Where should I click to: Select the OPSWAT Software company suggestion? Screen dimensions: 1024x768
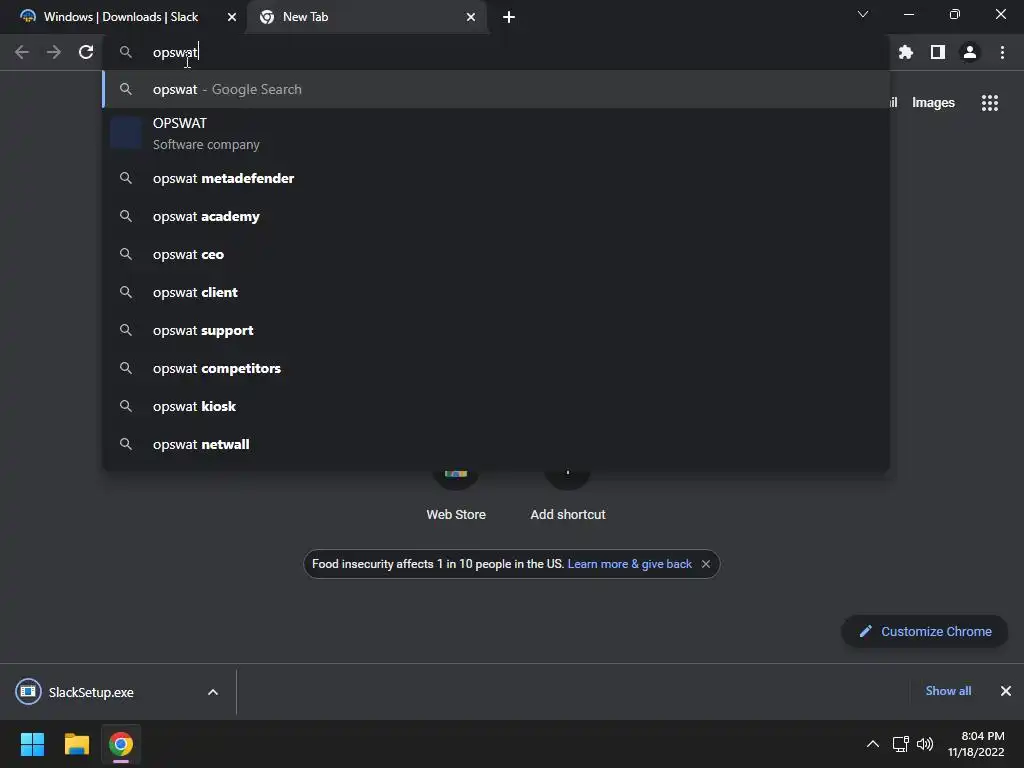pyautogui.click(x=496, y=134)
